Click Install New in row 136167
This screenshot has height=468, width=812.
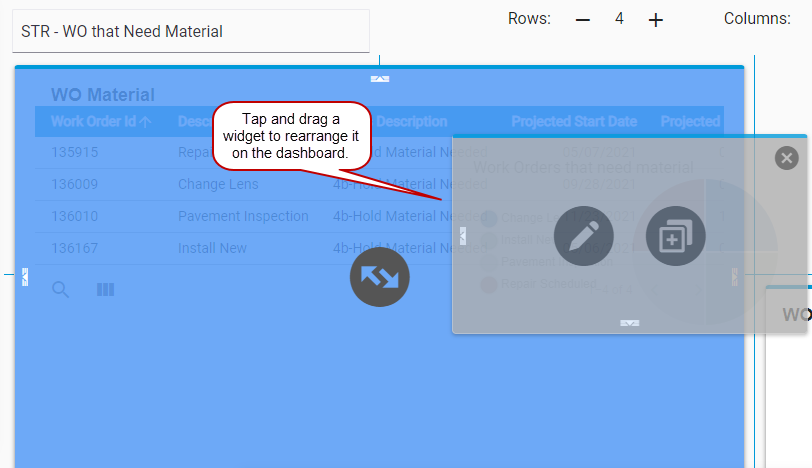(212, 248)
